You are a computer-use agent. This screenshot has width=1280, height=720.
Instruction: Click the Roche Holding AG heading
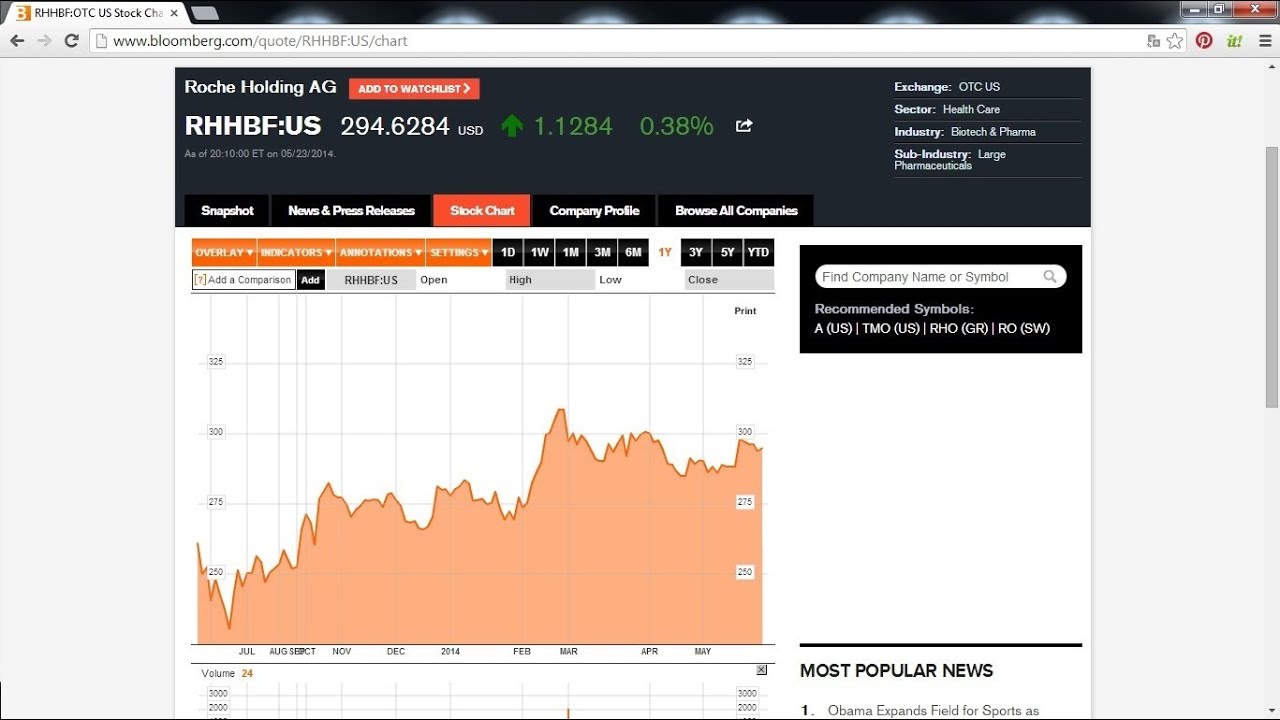pyautogui.click(x=260, y=87)
